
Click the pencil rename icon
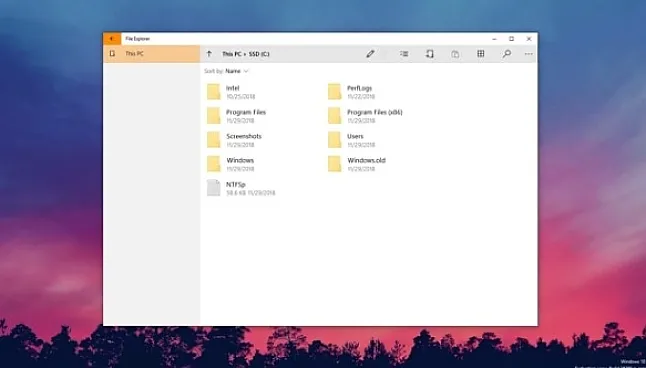pos(370,54)
